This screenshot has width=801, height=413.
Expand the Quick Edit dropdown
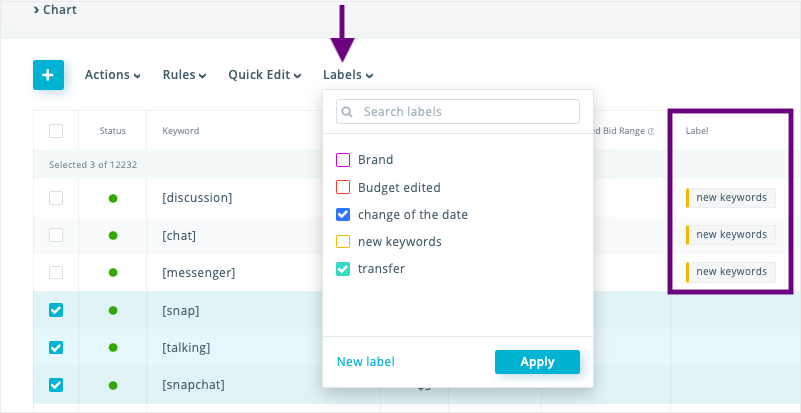264,75
